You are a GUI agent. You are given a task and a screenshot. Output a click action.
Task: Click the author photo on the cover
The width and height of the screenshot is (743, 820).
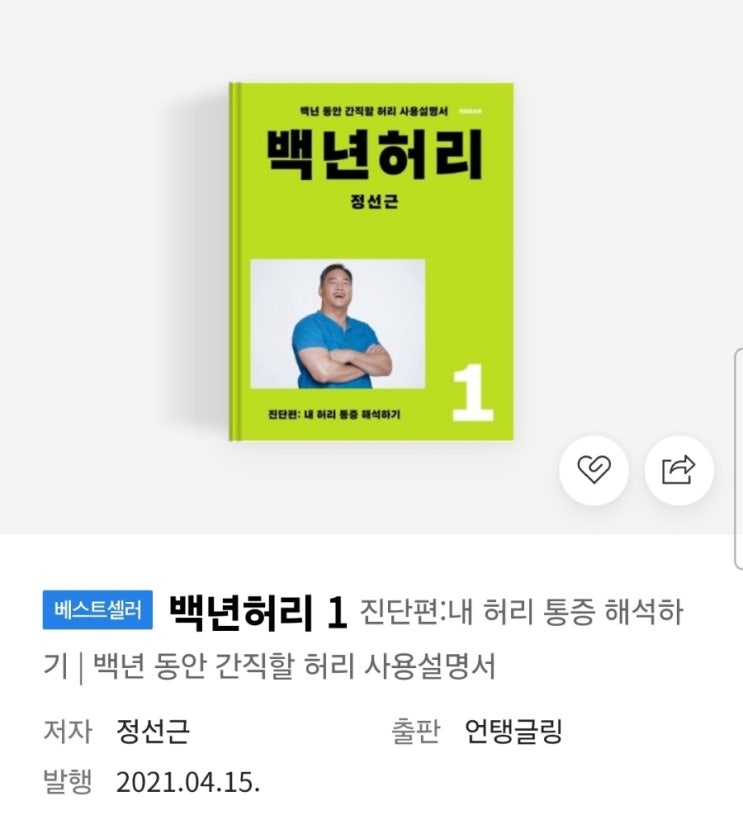[338, 324]
